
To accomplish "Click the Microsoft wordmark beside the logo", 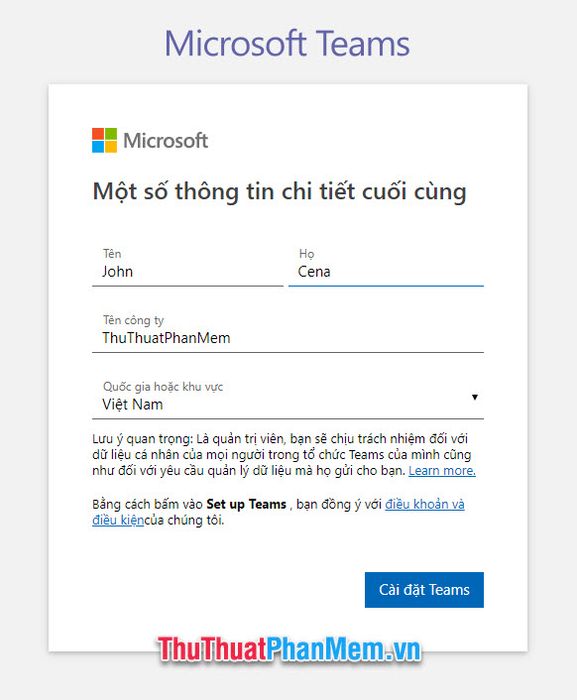I will (165, 141).
